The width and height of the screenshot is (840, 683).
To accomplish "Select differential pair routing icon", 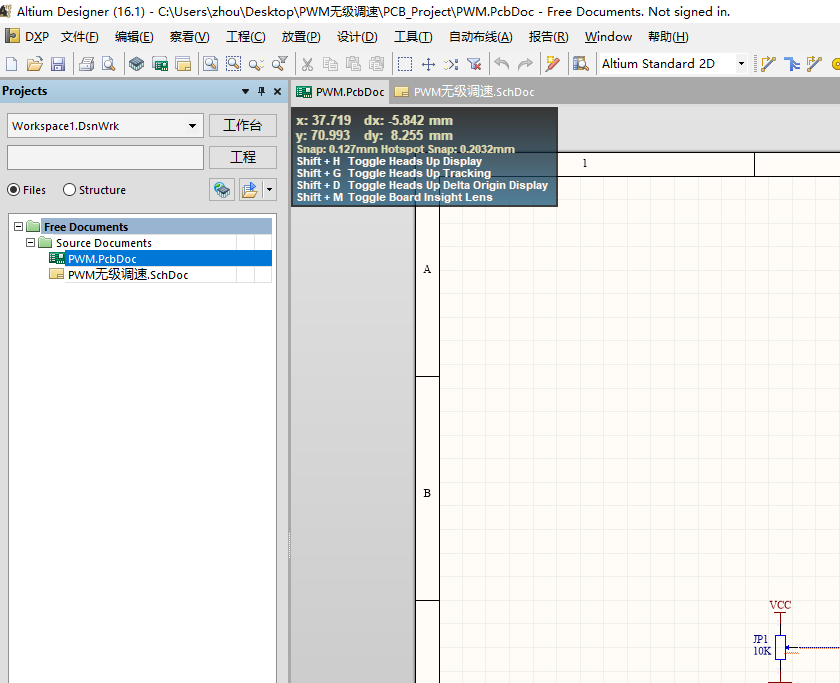I will pyautogui.click(x=814, y=64).
